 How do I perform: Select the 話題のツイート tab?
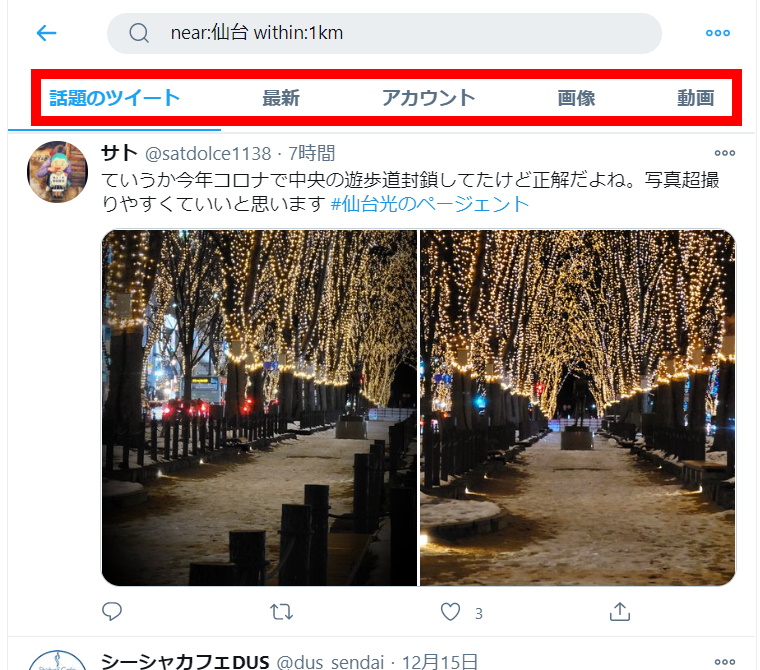click(x=114, y=98)
